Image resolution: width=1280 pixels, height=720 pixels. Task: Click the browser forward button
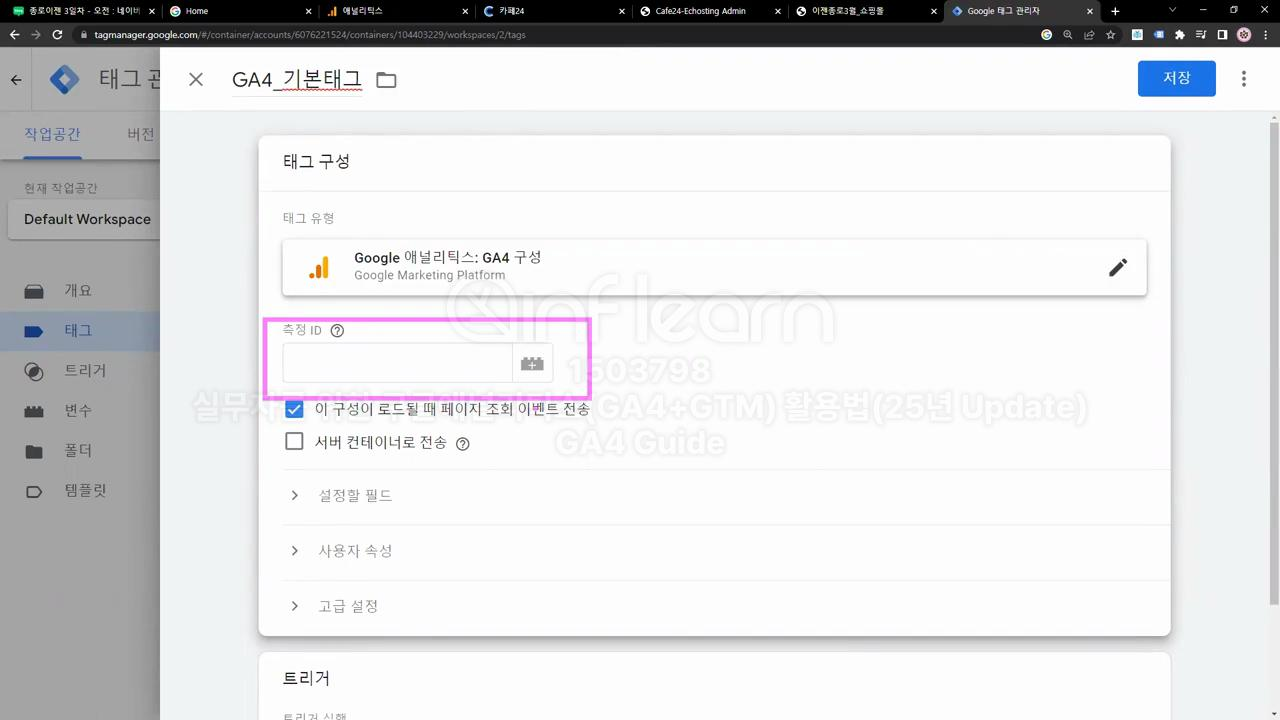pos(36,34)
